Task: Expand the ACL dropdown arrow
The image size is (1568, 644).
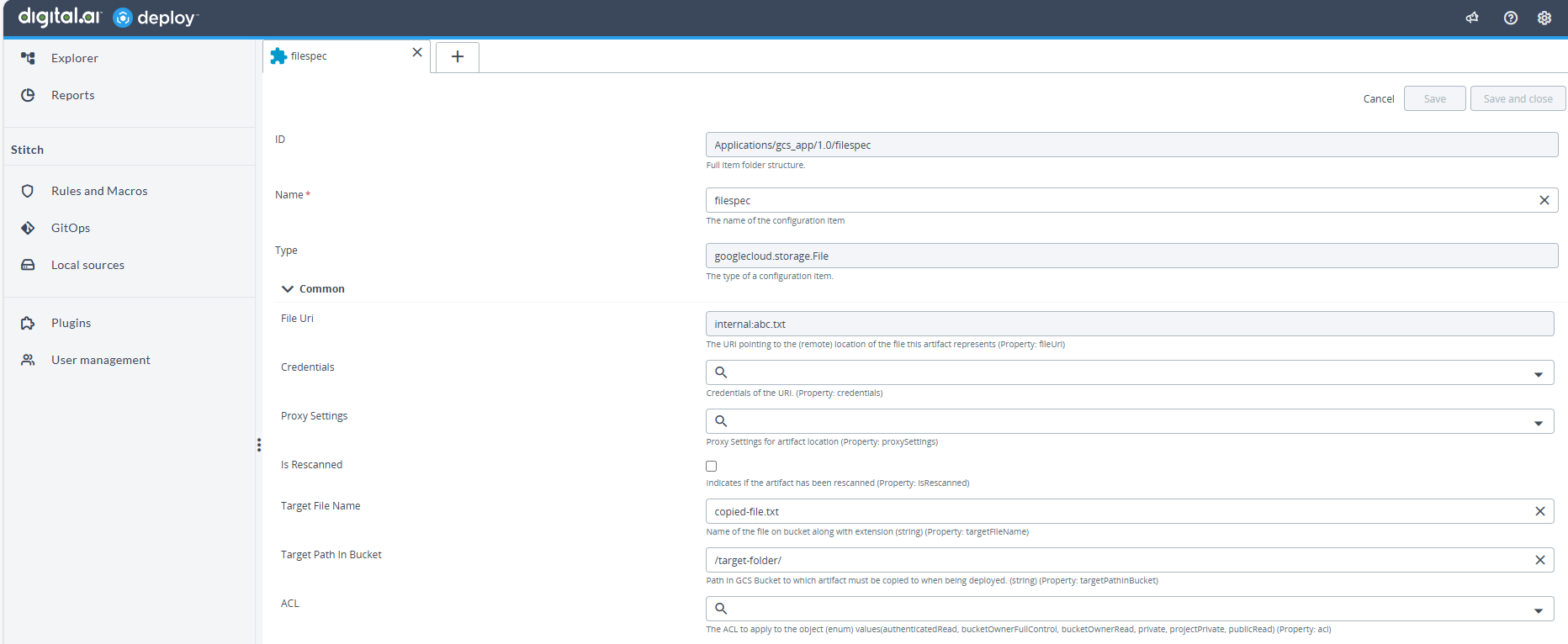Action: point(1538,610)
